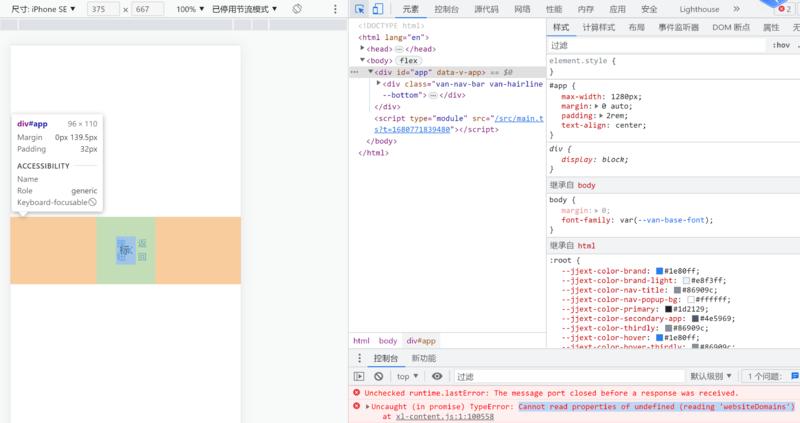Click the --jjext-color-brand blue swatch
This screenshot has width=800, height=423.
point(659,271)
